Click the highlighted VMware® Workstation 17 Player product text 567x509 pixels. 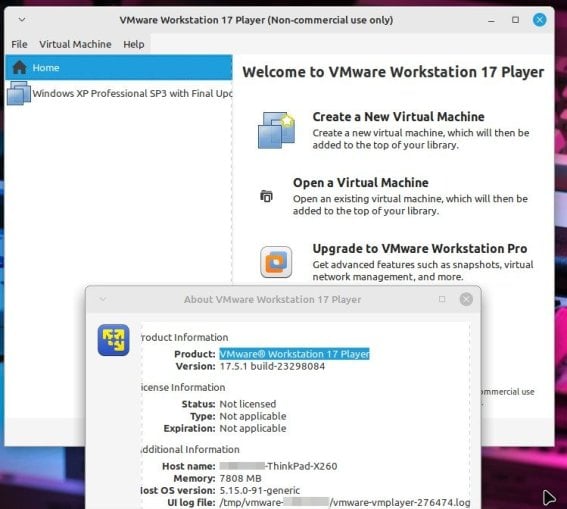pyautogui.click(x=294, y=354)
